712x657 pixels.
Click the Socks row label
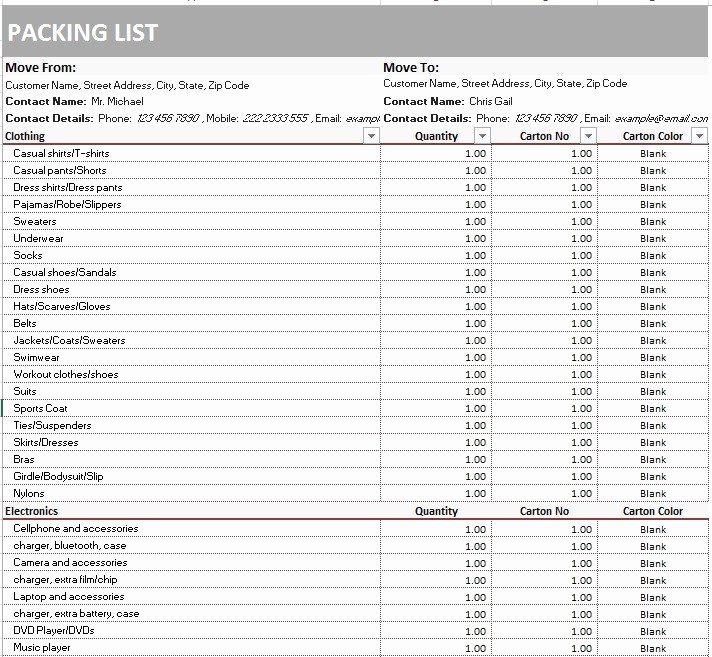click(x=192, y=255)
